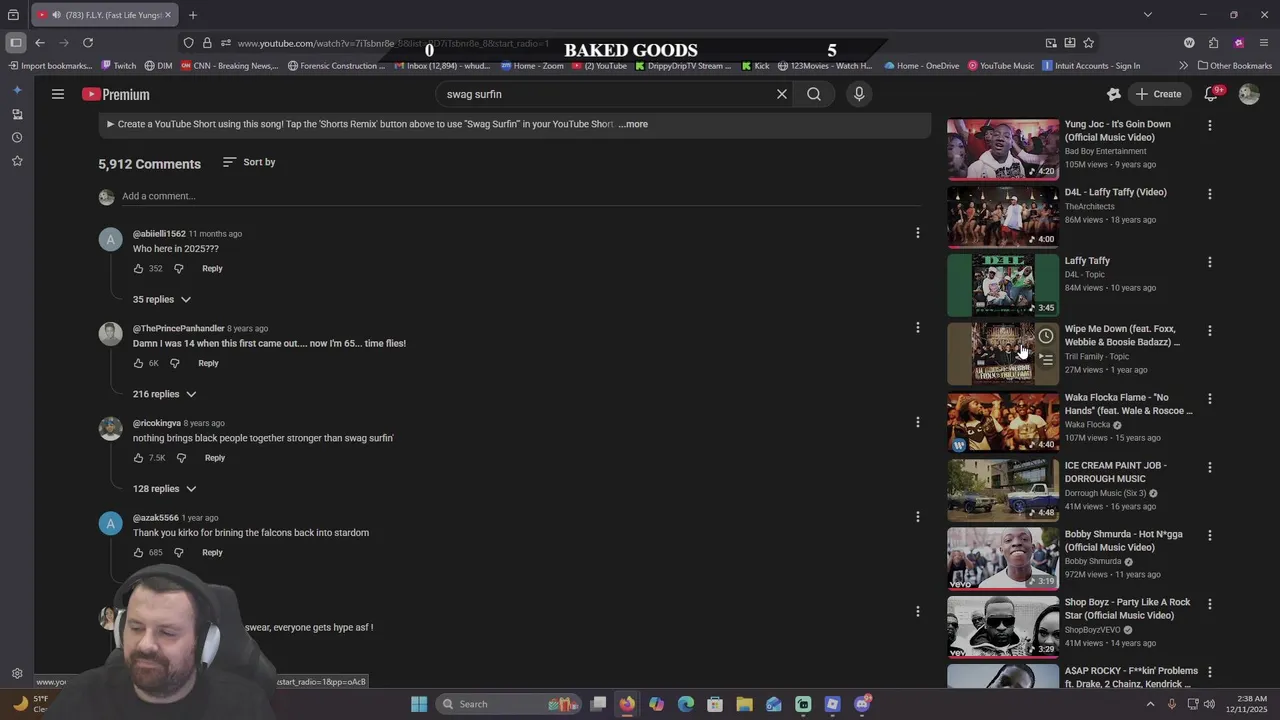This screenshot has height=720, width=1280.
Task: List all tabs with the title bar chevron
Action: [x=1147, y=15]
